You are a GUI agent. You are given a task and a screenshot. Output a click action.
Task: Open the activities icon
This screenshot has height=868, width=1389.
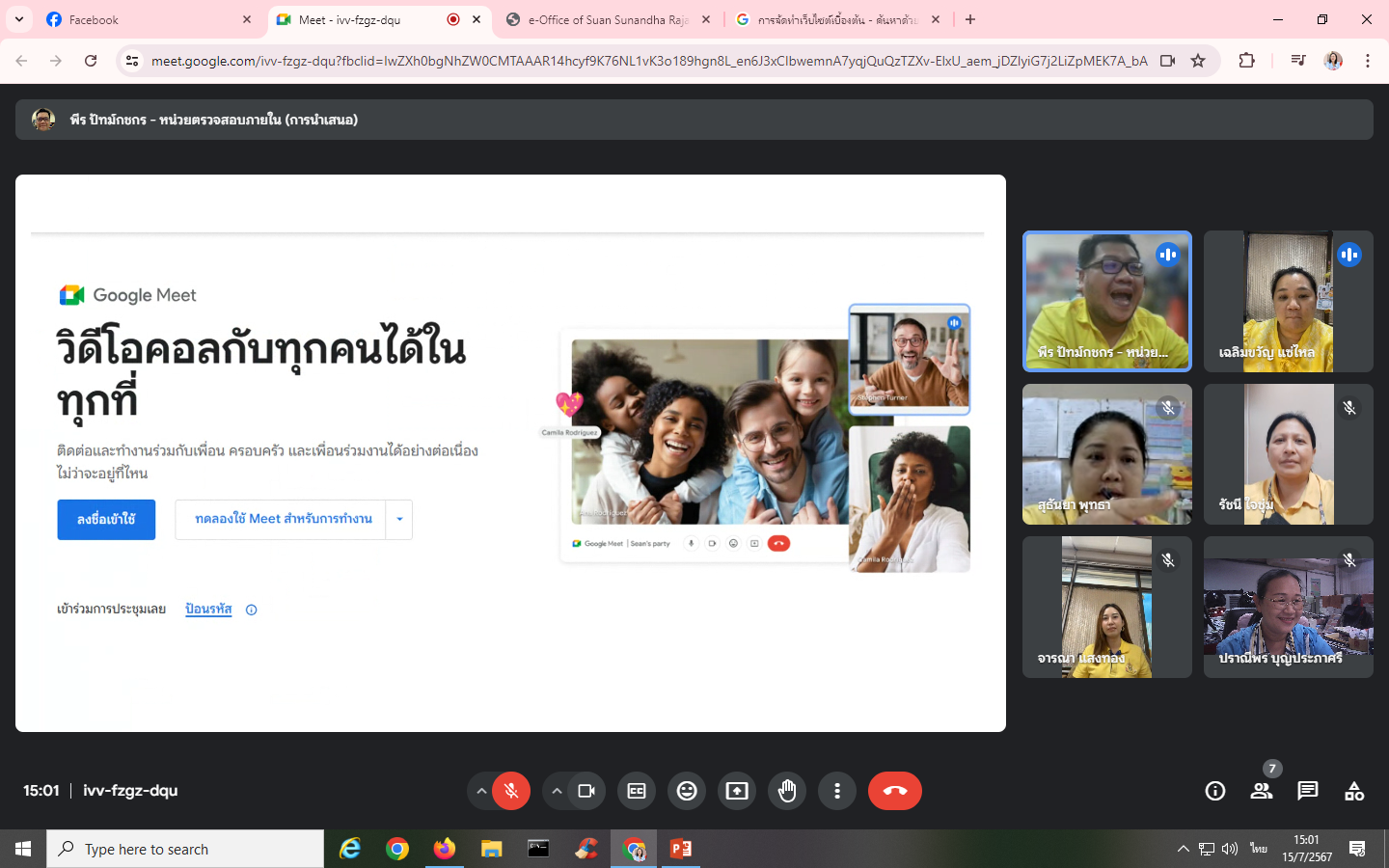(1354, 791)
